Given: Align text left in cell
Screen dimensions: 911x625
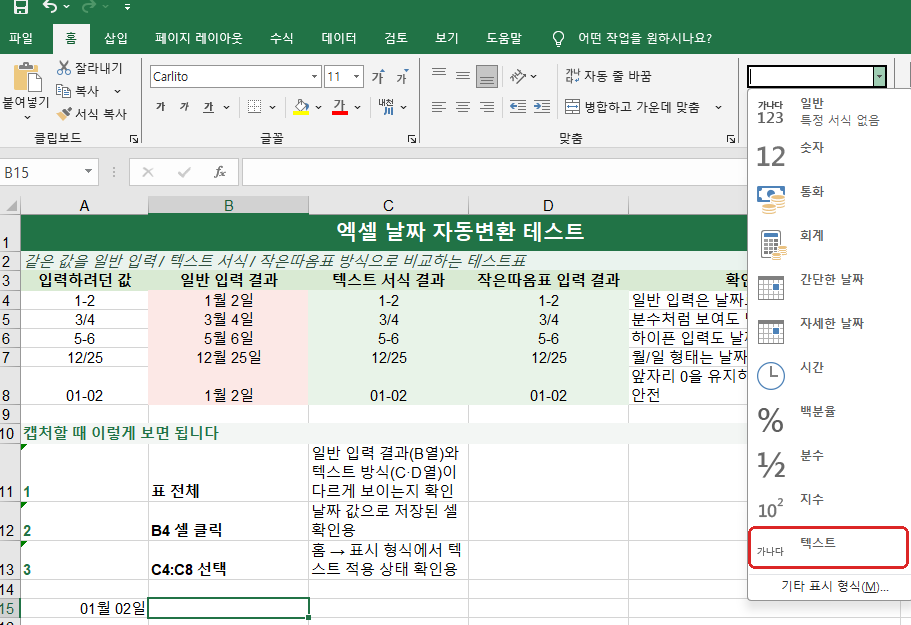Looking at the screenshot, I should (439, 107).
